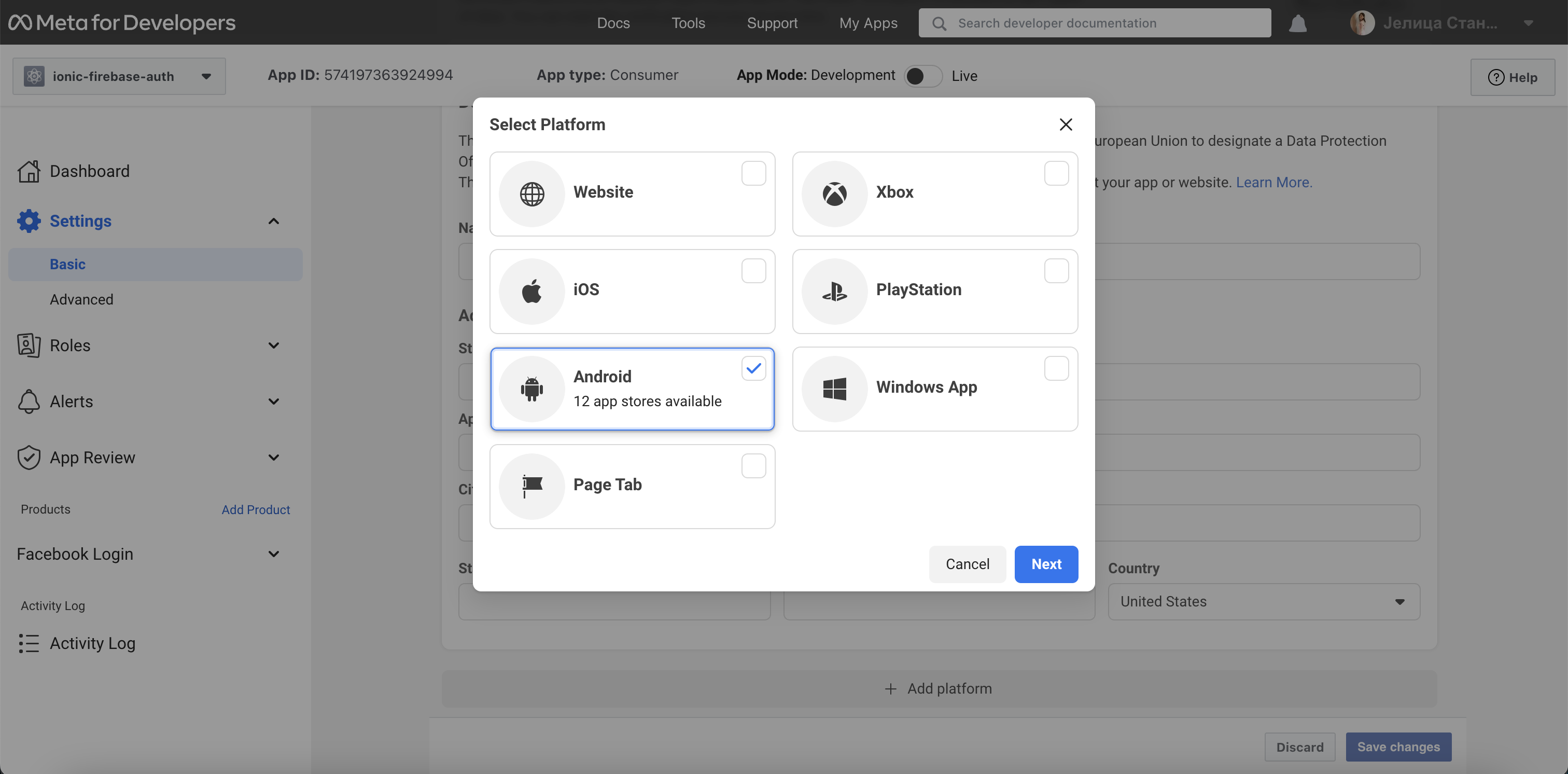Select the Windows App platform card

tap(934, 389)
